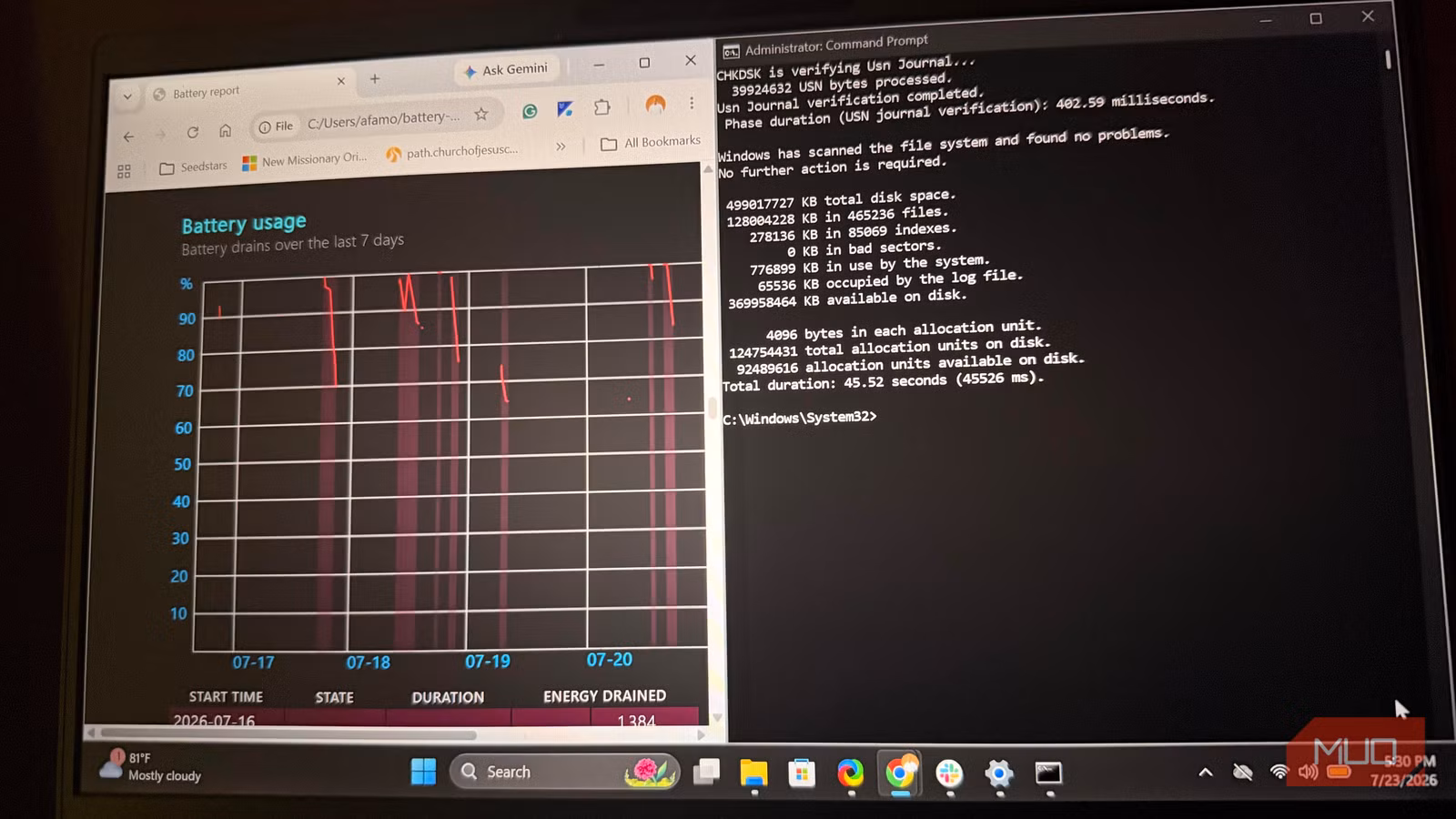Open the Chrome profile avatar
This screenshot has height=819, width=1456.
pos(655,104)
